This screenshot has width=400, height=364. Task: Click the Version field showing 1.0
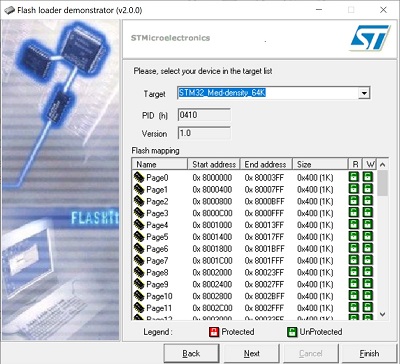point(204,133)
